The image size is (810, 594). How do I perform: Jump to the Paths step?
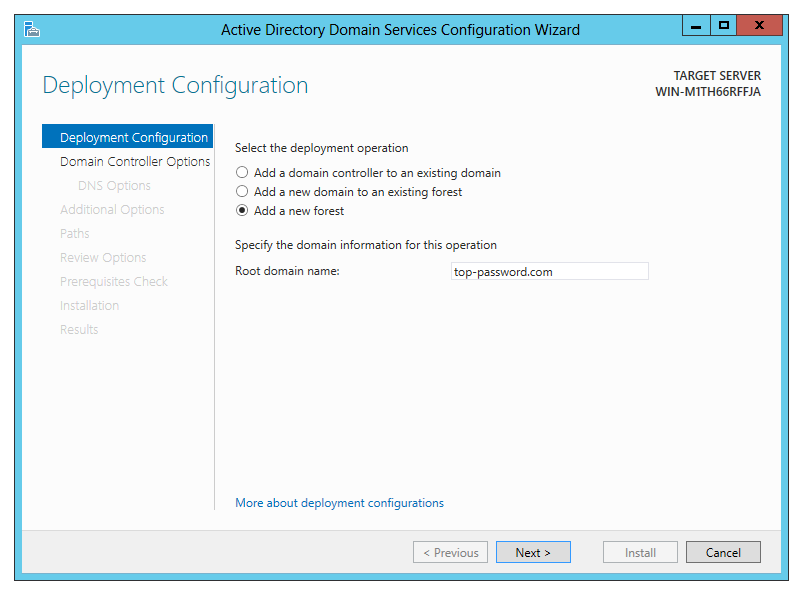(x=75, y=234)
